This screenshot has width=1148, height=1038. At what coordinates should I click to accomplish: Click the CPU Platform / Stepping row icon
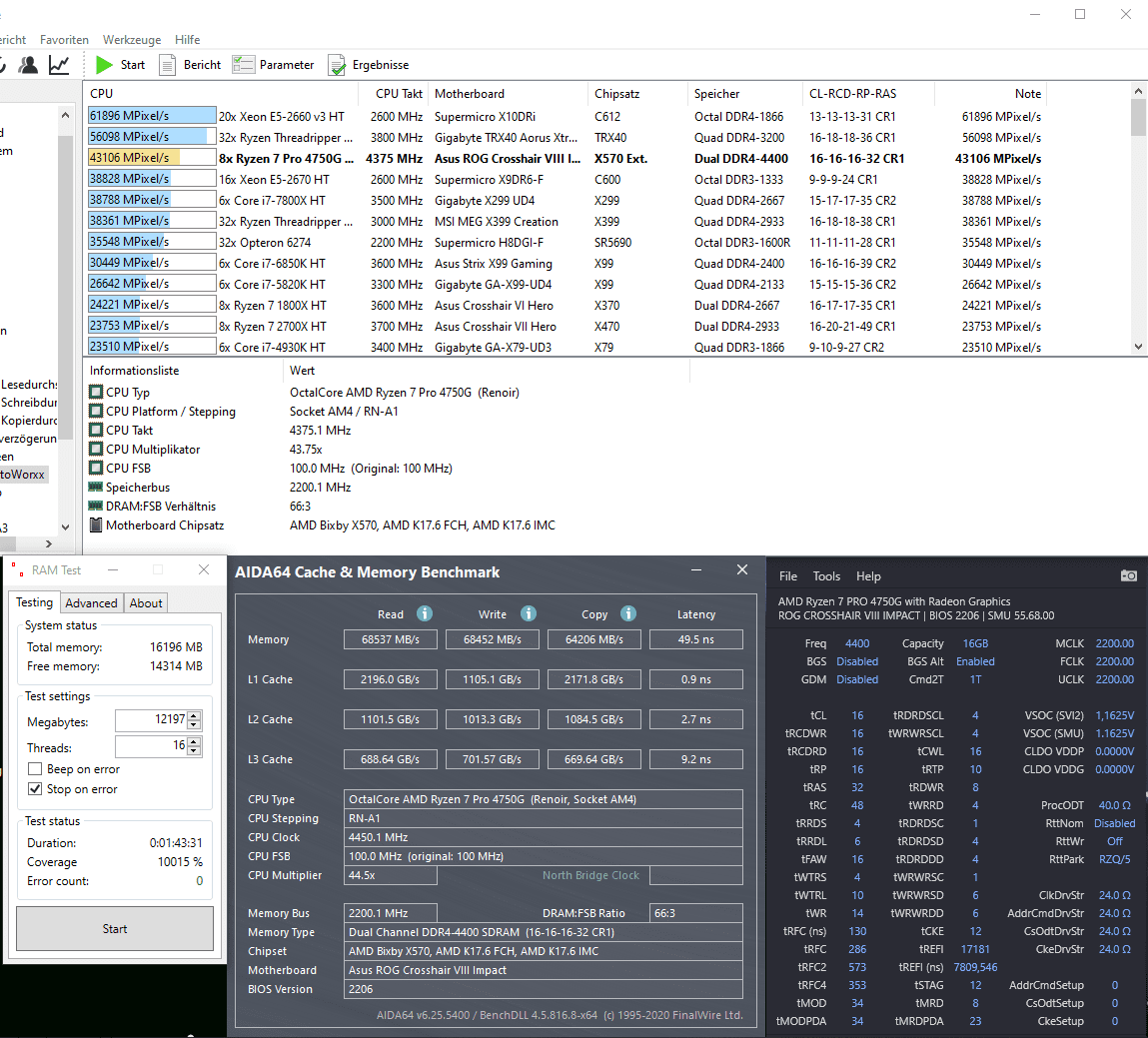[95, 411]
